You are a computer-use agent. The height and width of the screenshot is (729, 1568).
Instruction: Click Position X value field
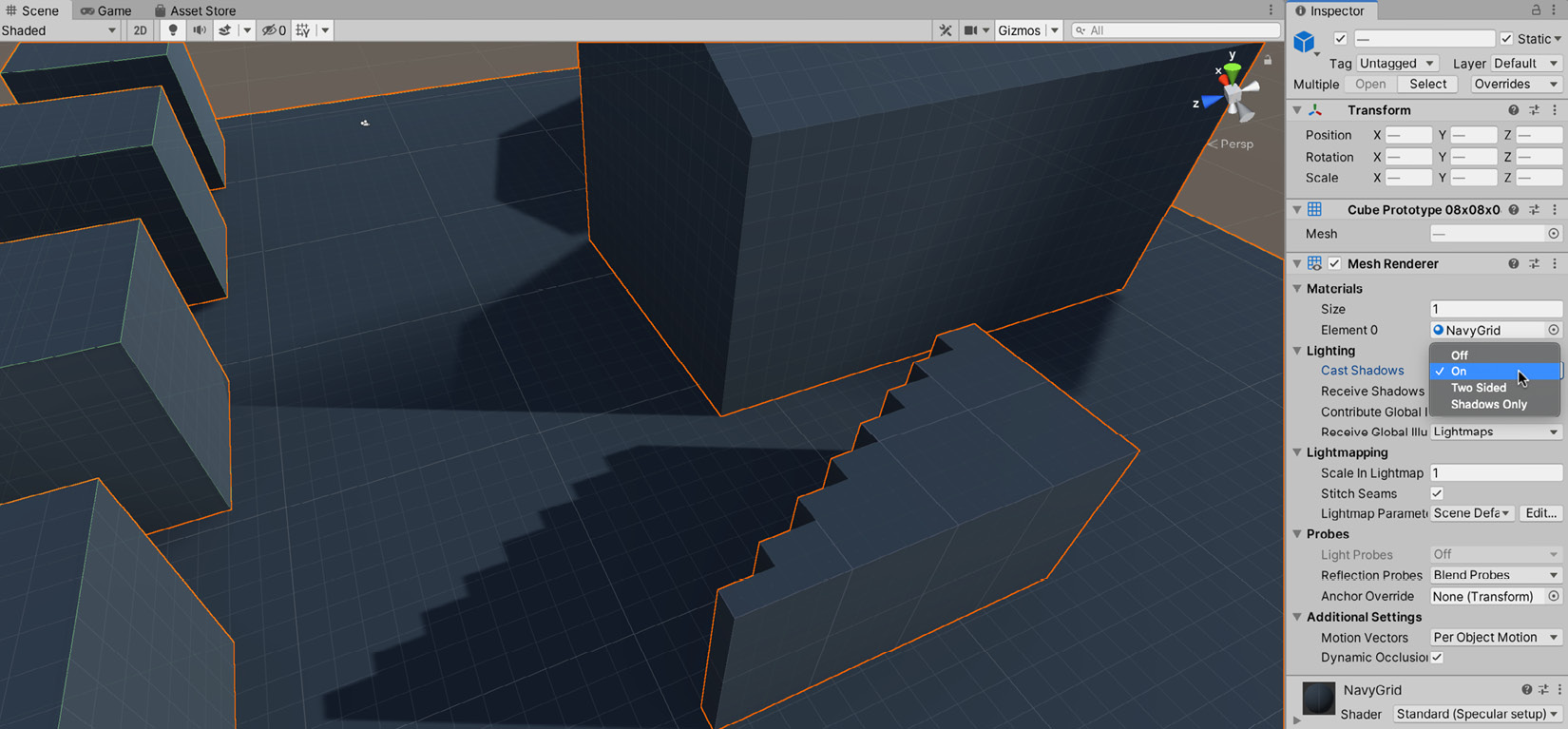(1408, 135)
